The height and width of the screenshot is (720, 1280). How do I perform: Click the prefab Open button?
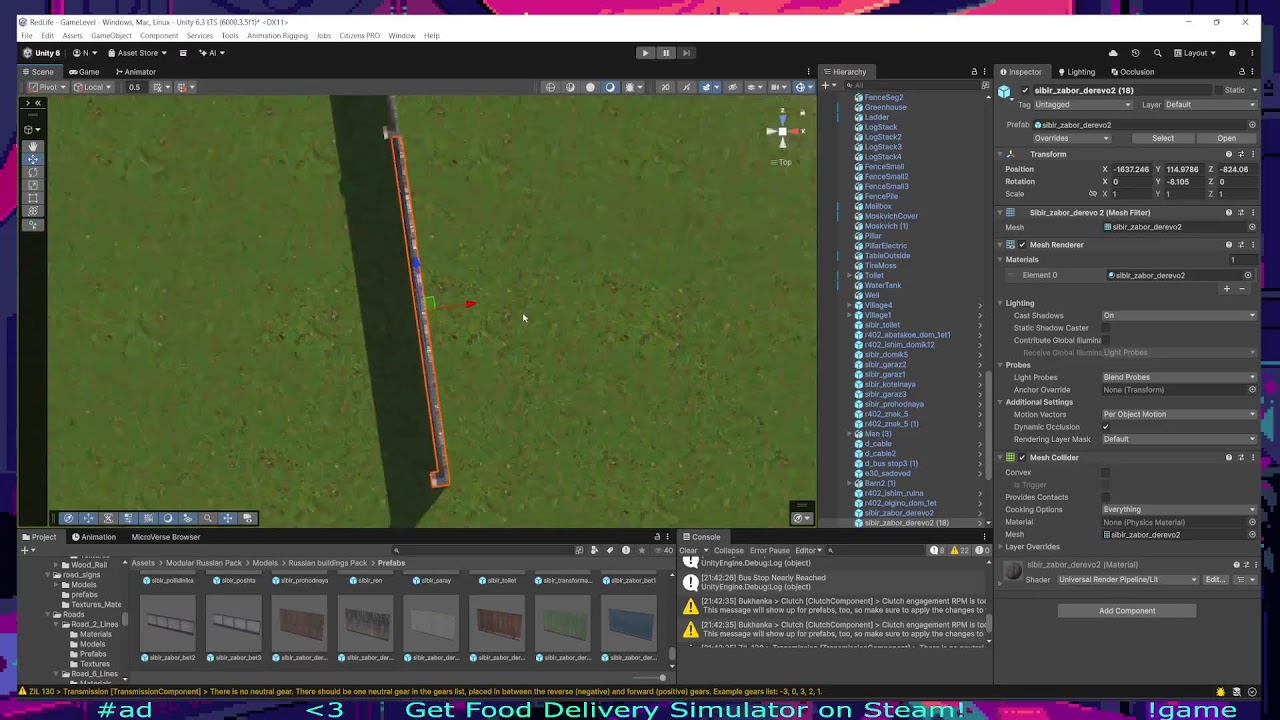(1227, 138)
